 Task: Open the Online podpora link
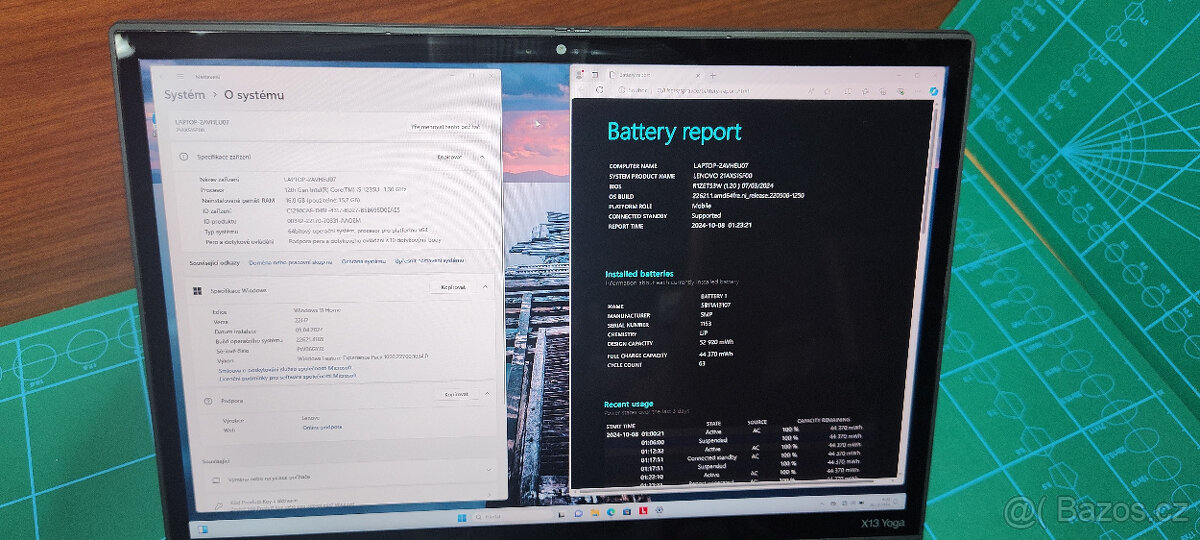(x=321, y=427)
